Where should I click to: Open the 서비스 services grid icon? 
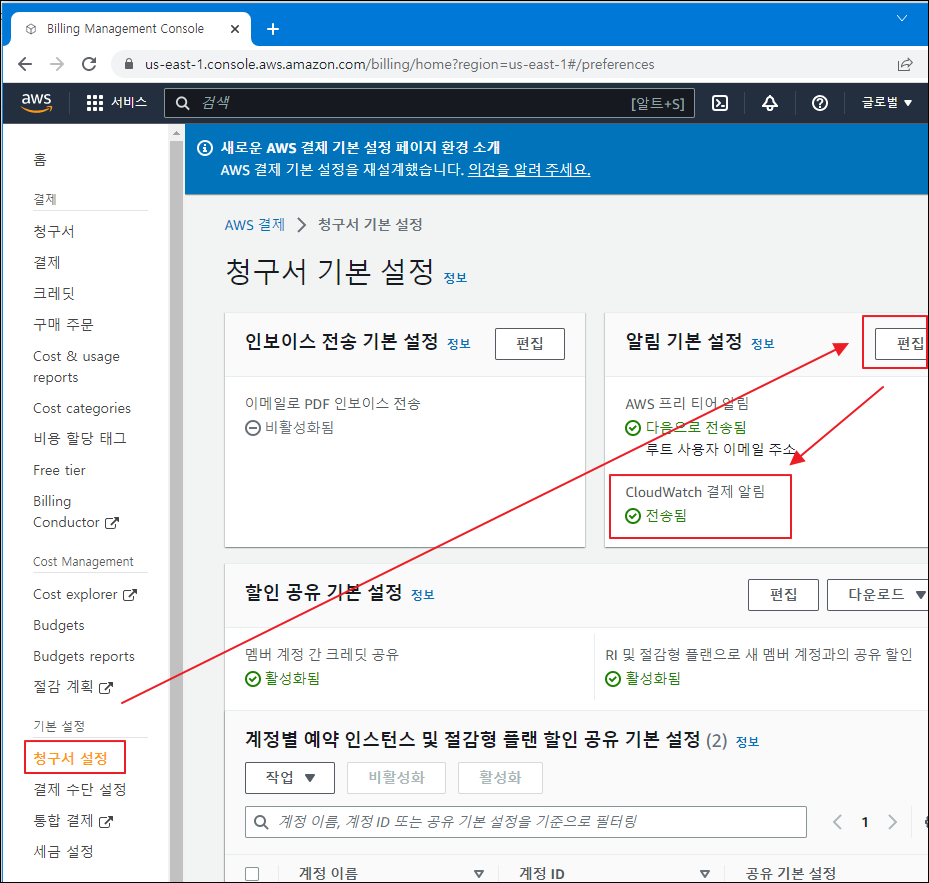point(95,103)
